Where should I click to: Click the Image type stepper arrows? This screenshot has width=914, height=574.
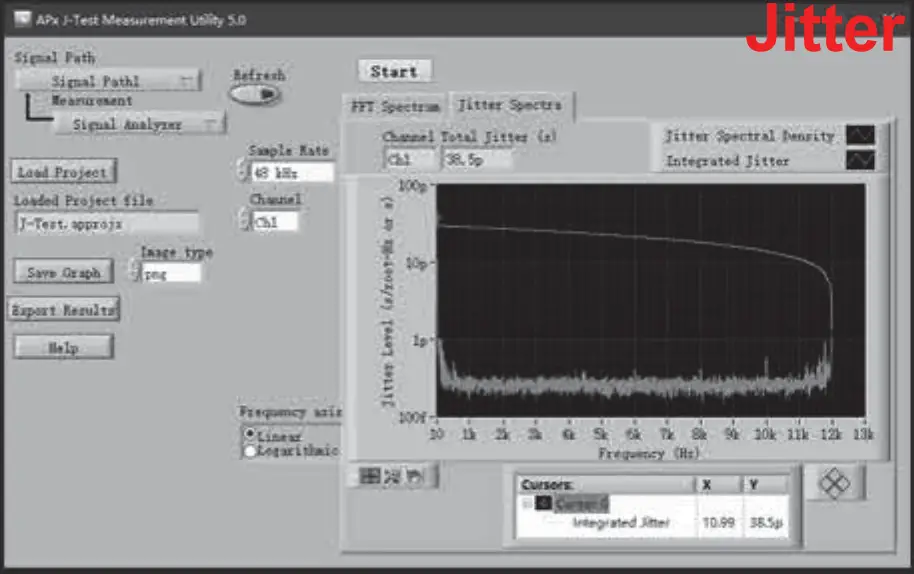pos(135,273)
